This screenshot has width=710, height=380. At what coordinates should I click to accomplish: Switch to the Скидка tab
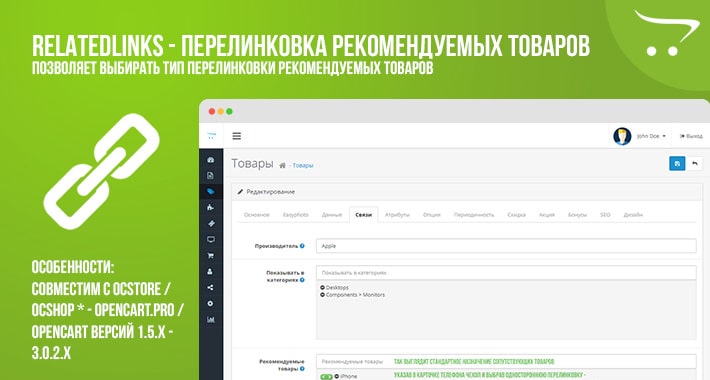(516, 215)
